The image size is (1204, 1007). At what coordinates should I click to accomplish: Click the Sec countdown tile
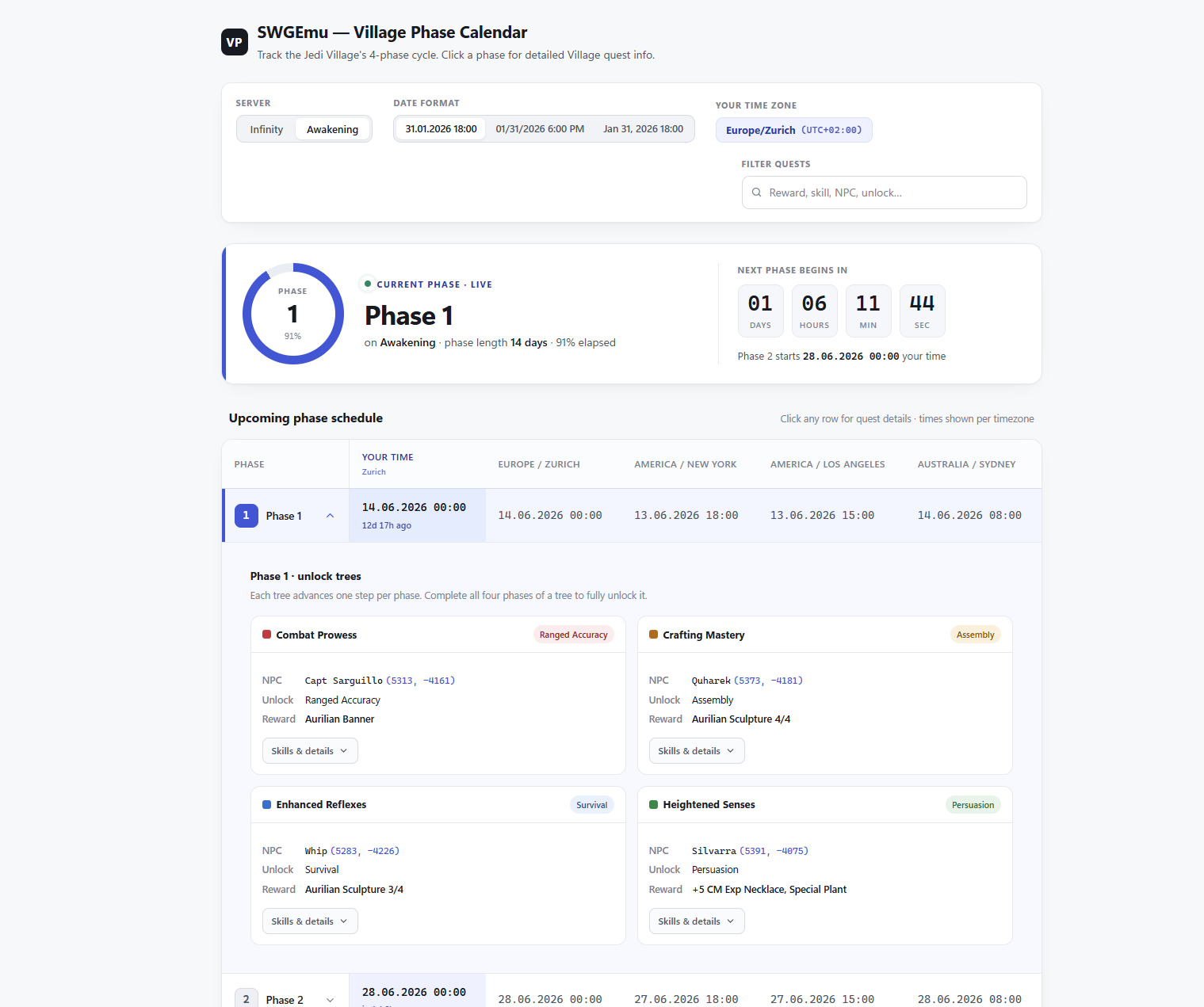(922, 311)
